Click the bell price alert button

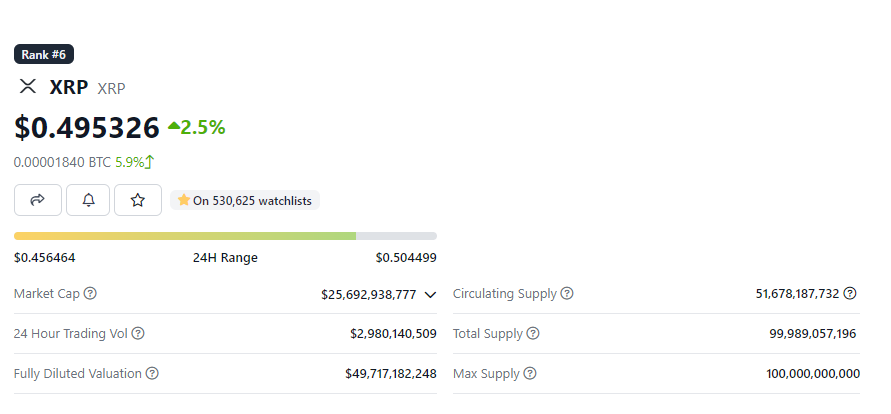(x=88, y=200)
